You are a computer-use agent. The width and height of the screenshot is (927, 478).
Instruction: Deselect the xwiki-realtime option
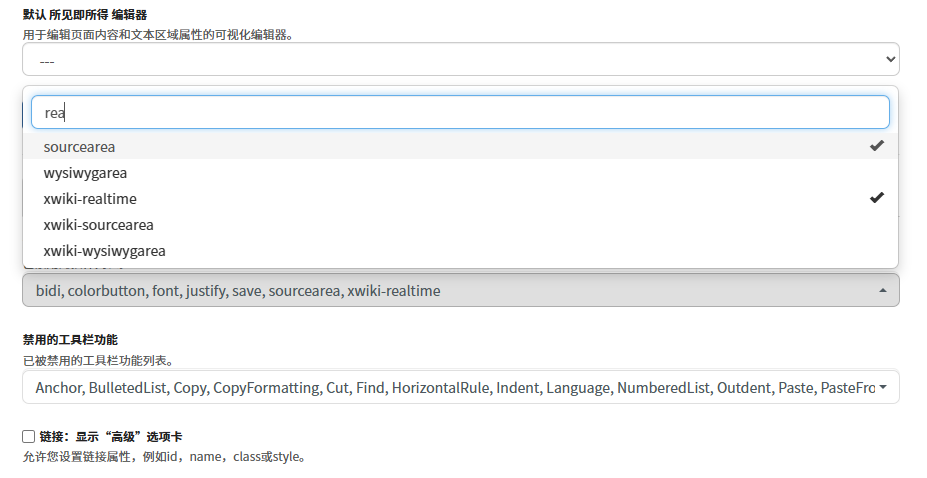[90, 199]
